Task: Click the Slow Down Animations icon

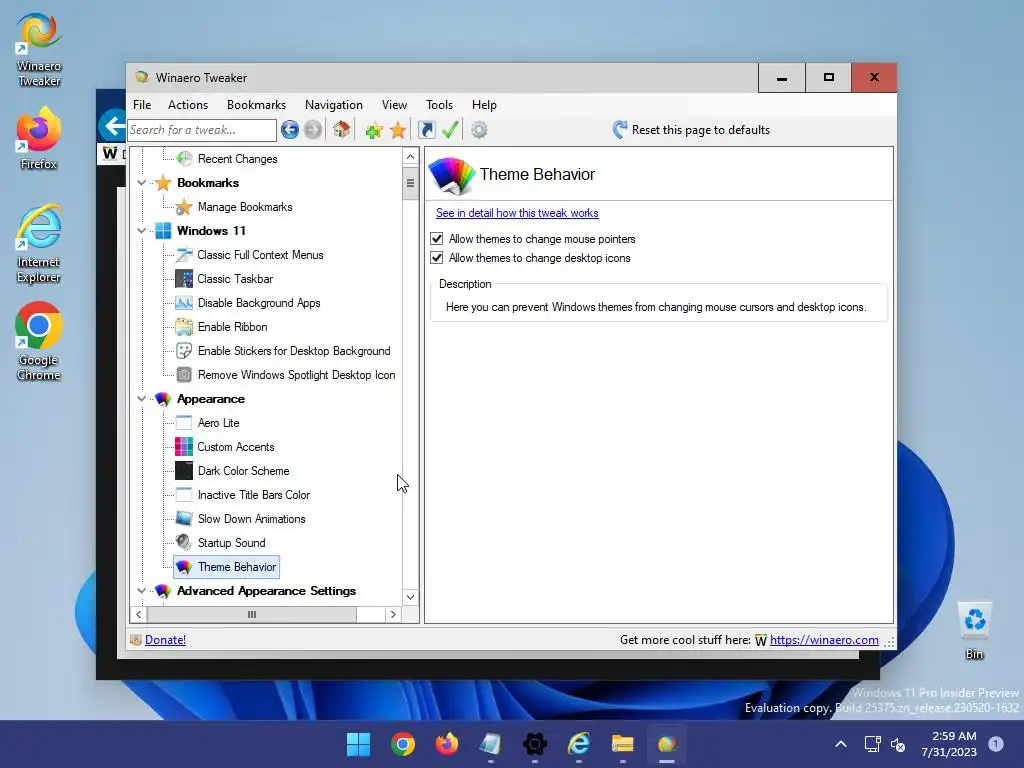Action: (x=184, y=519)
